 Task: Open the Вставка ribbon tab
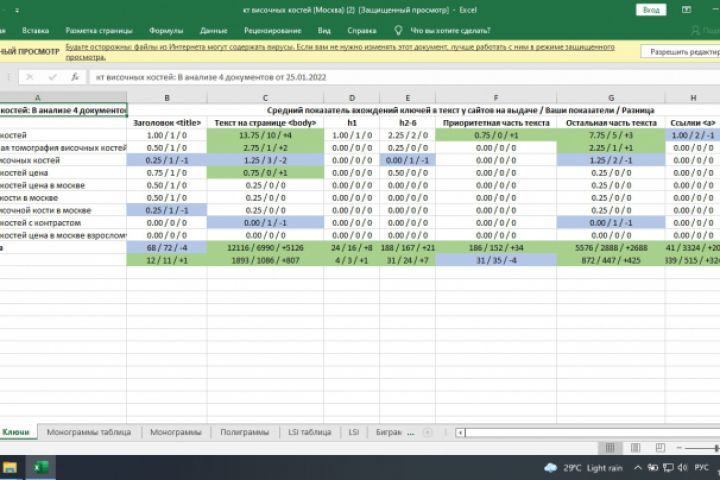click(35, 30)
